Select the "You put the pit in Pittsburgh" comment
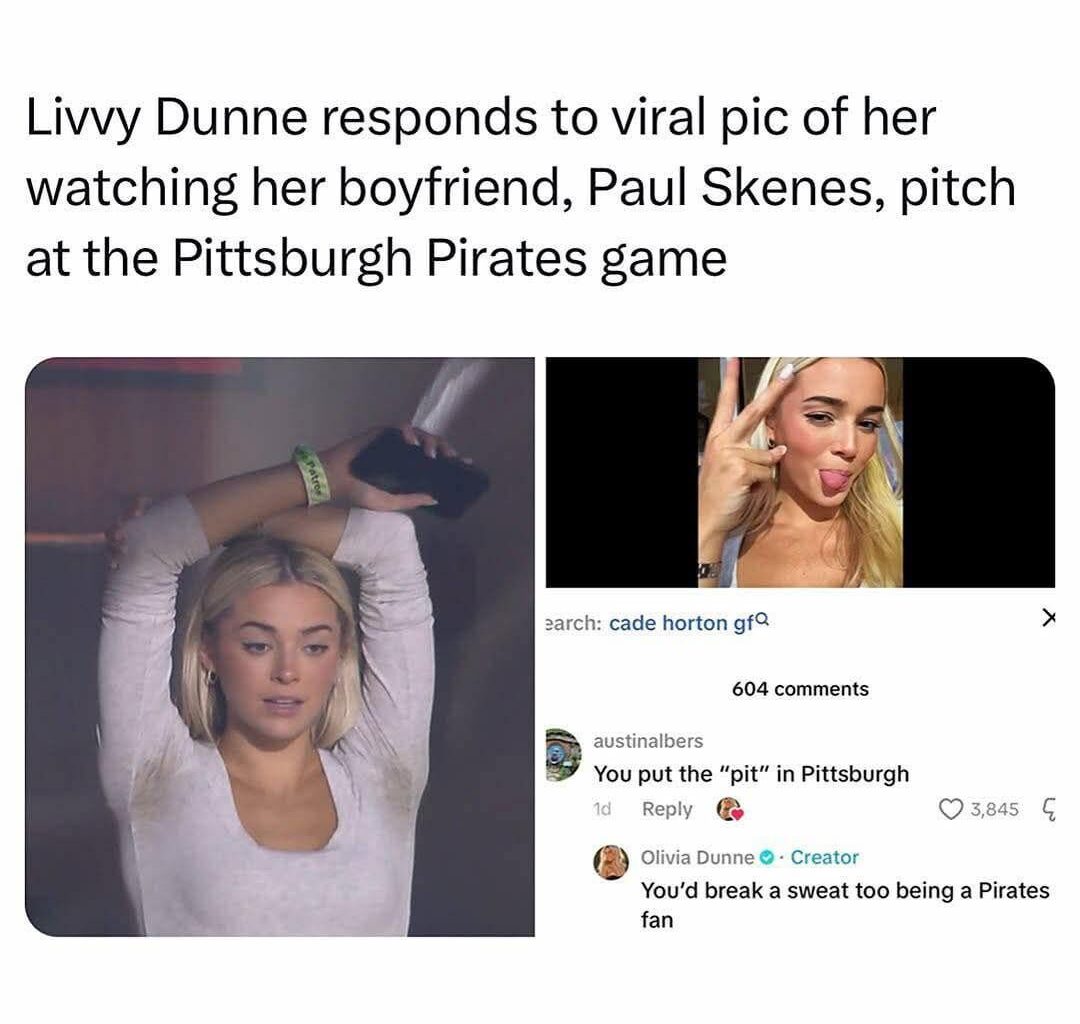The image size is (1080, 1024). pyautogui.click(x=751, y=774)
